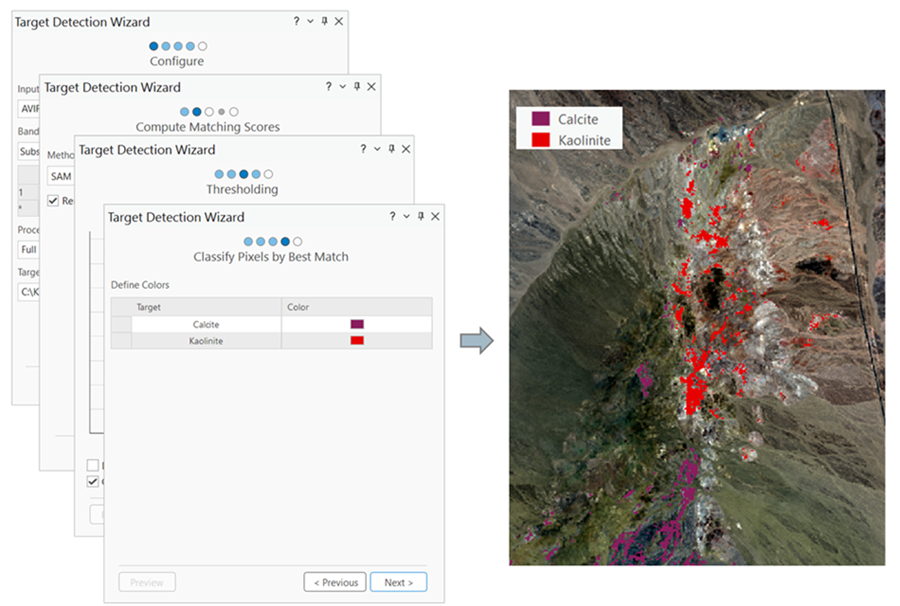
Task: Select the row header beside Calcite
Action: click(x=121, y=324)
